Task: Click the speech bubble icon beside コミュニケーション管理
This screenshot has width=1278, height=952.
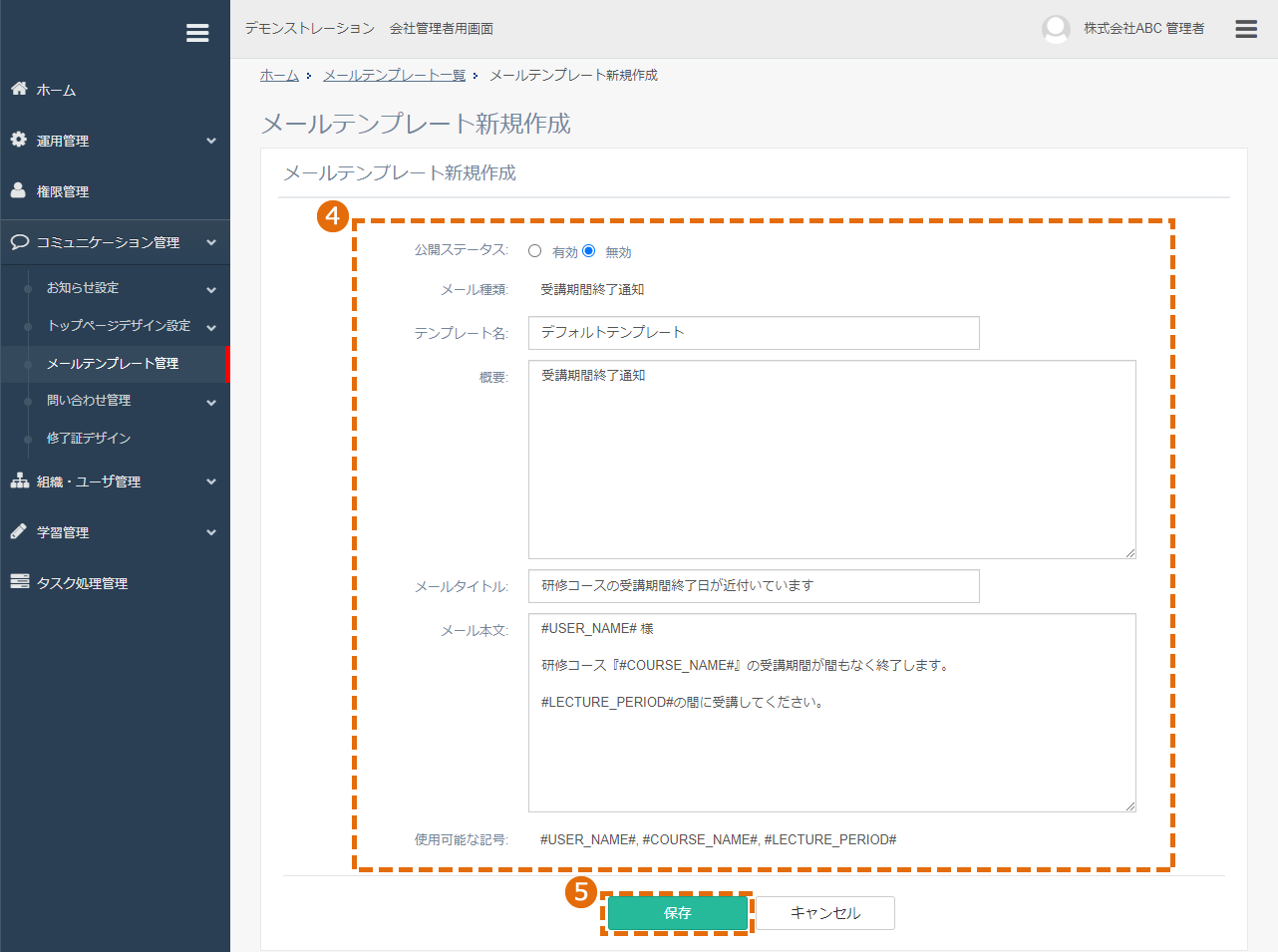Action: (x=19, y=241)
